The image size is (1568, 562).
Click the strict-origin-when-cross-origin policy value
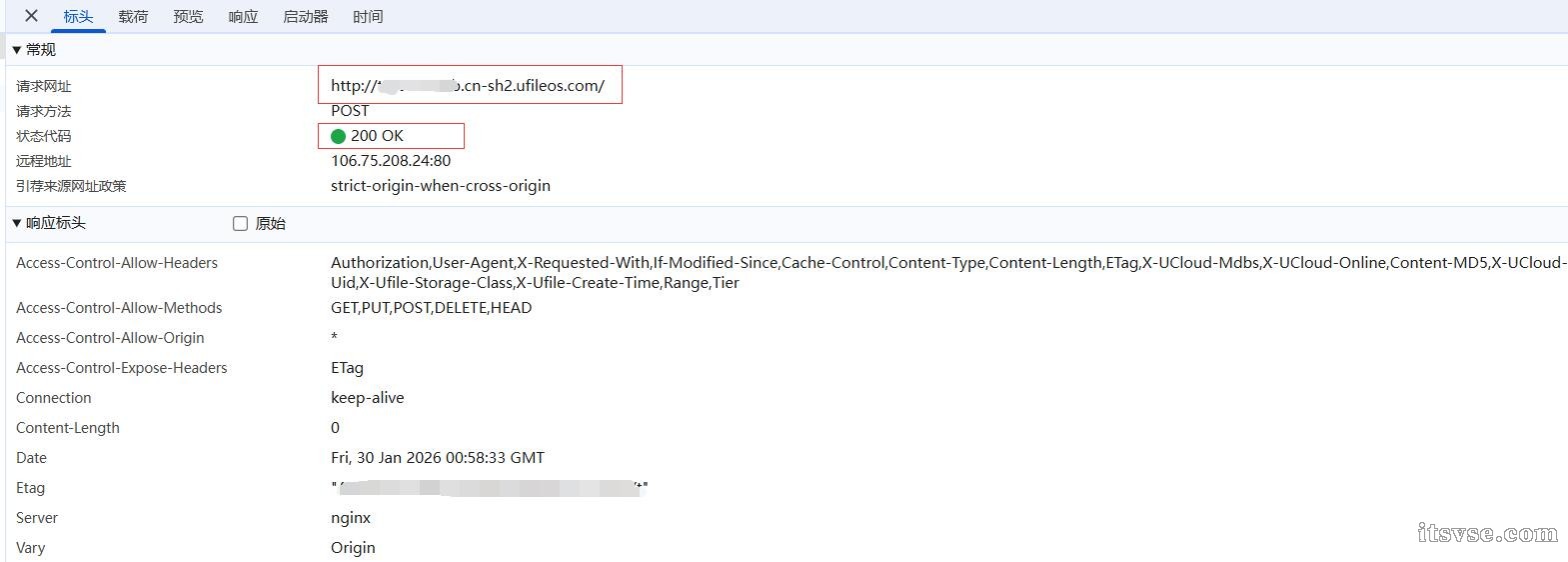(x=441, y=186)
